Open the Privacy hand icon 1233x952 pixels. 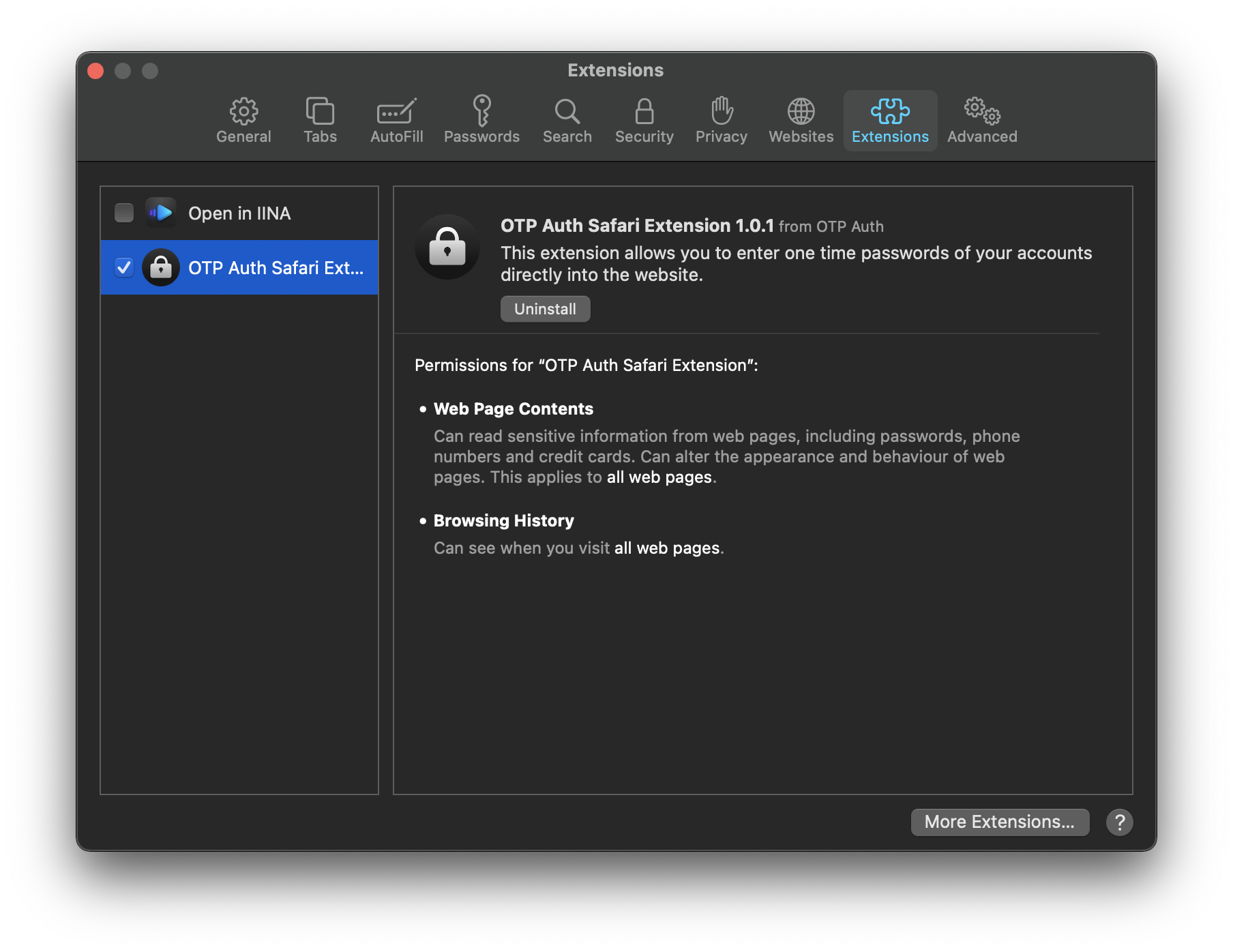point(721,120)
